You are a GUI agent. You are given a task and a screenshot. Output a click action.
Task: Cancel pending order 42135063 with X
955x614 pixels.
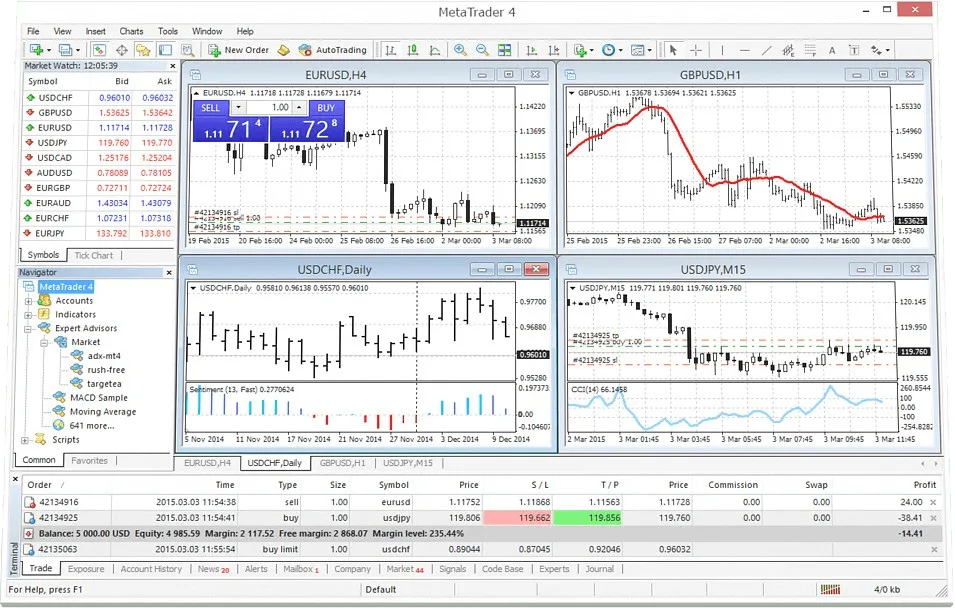click(933, 549)
